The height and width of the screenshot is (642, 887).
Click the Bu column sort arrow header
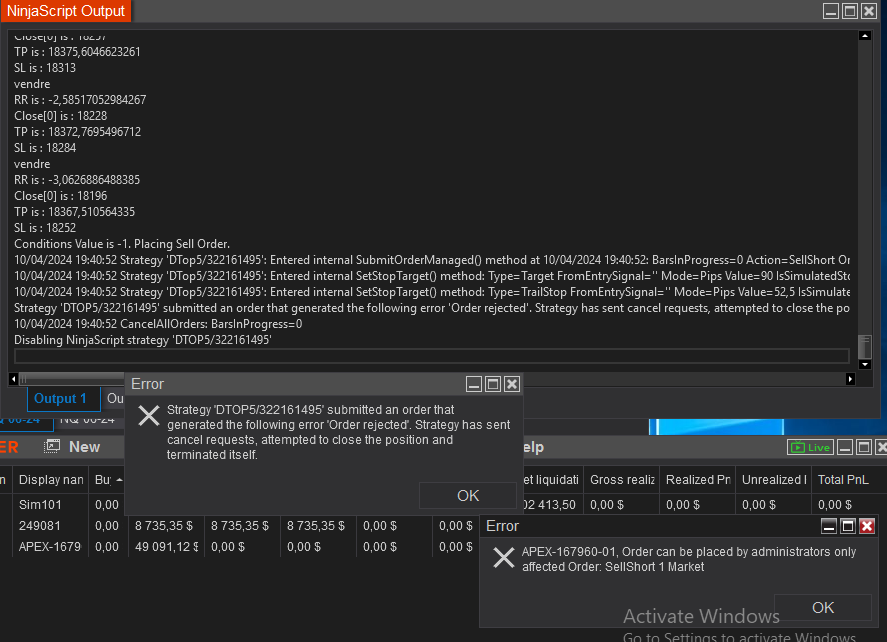tap(108, 480)
